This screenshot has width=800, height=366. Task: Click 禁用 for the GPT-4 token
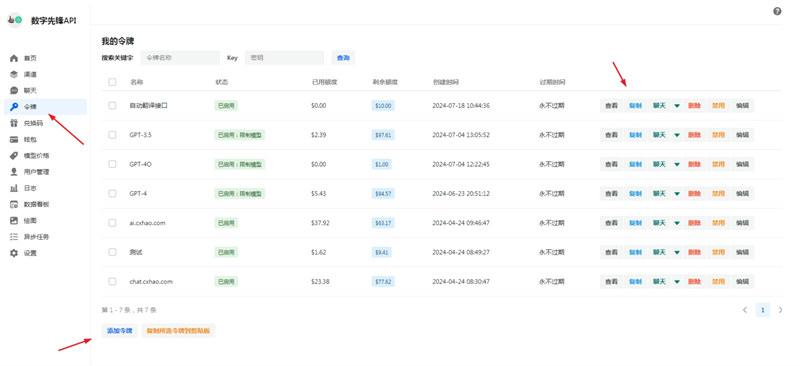click(718, 193)
